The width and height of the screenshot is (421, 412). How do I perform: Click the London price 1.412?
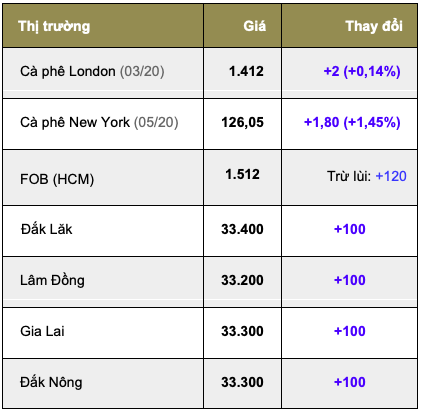click(x=246, y=71)
